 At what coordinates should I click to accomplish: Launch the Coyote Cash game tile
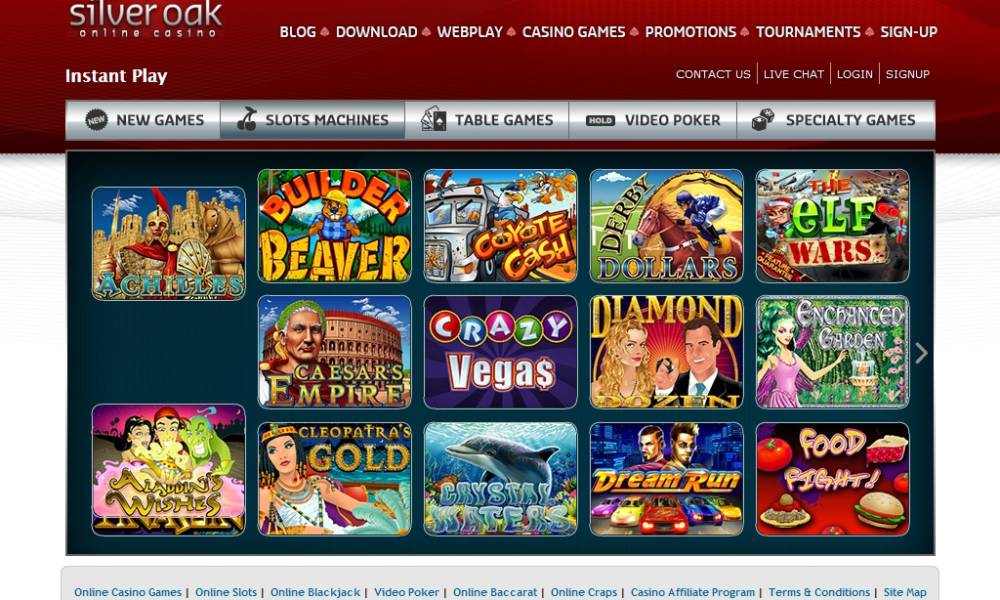pyautogui.click(x=501, y=226)
